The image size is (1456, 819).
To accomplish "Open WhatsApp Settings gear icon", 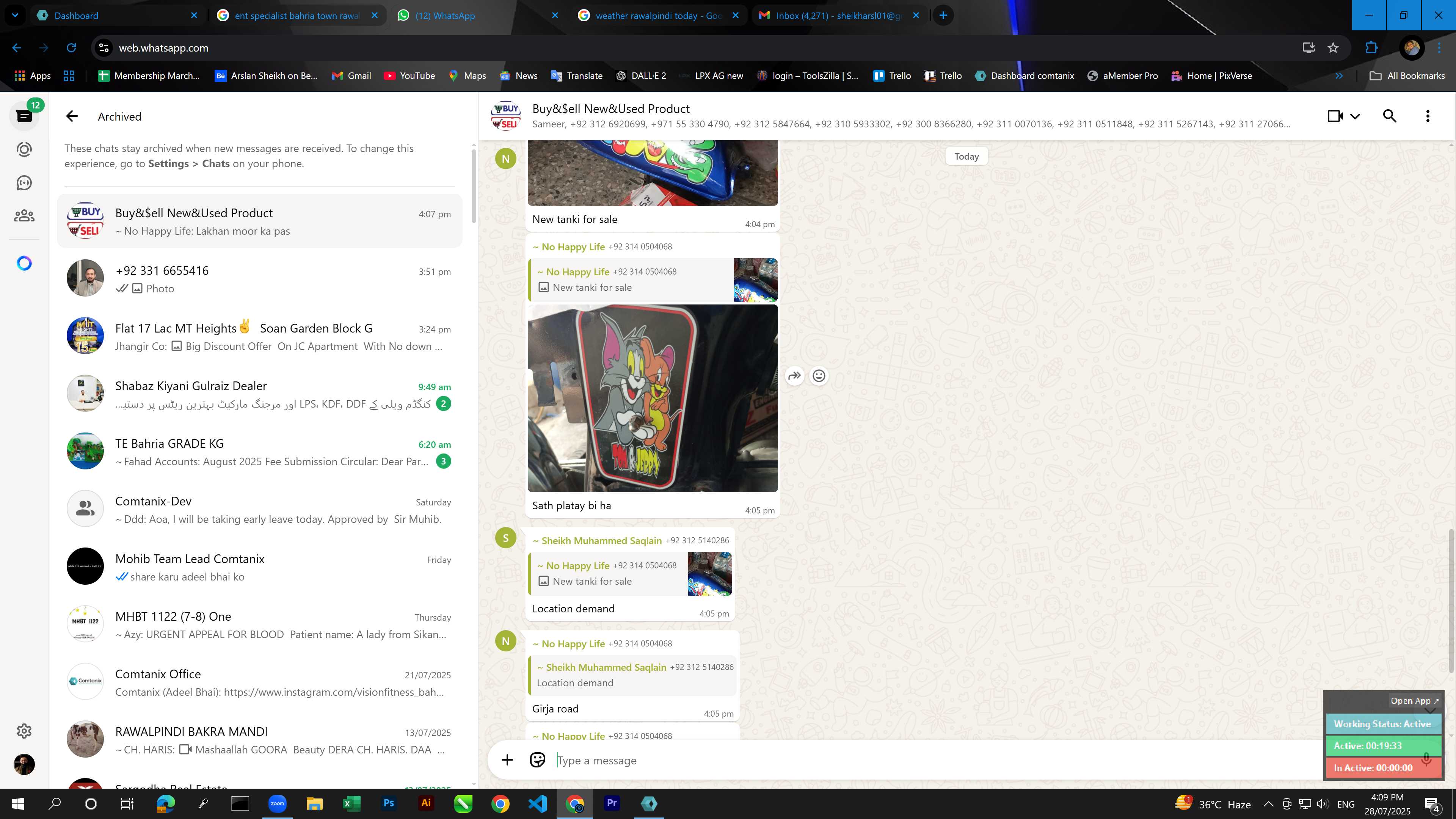I will pyautogui.click(x=24, y=731).
